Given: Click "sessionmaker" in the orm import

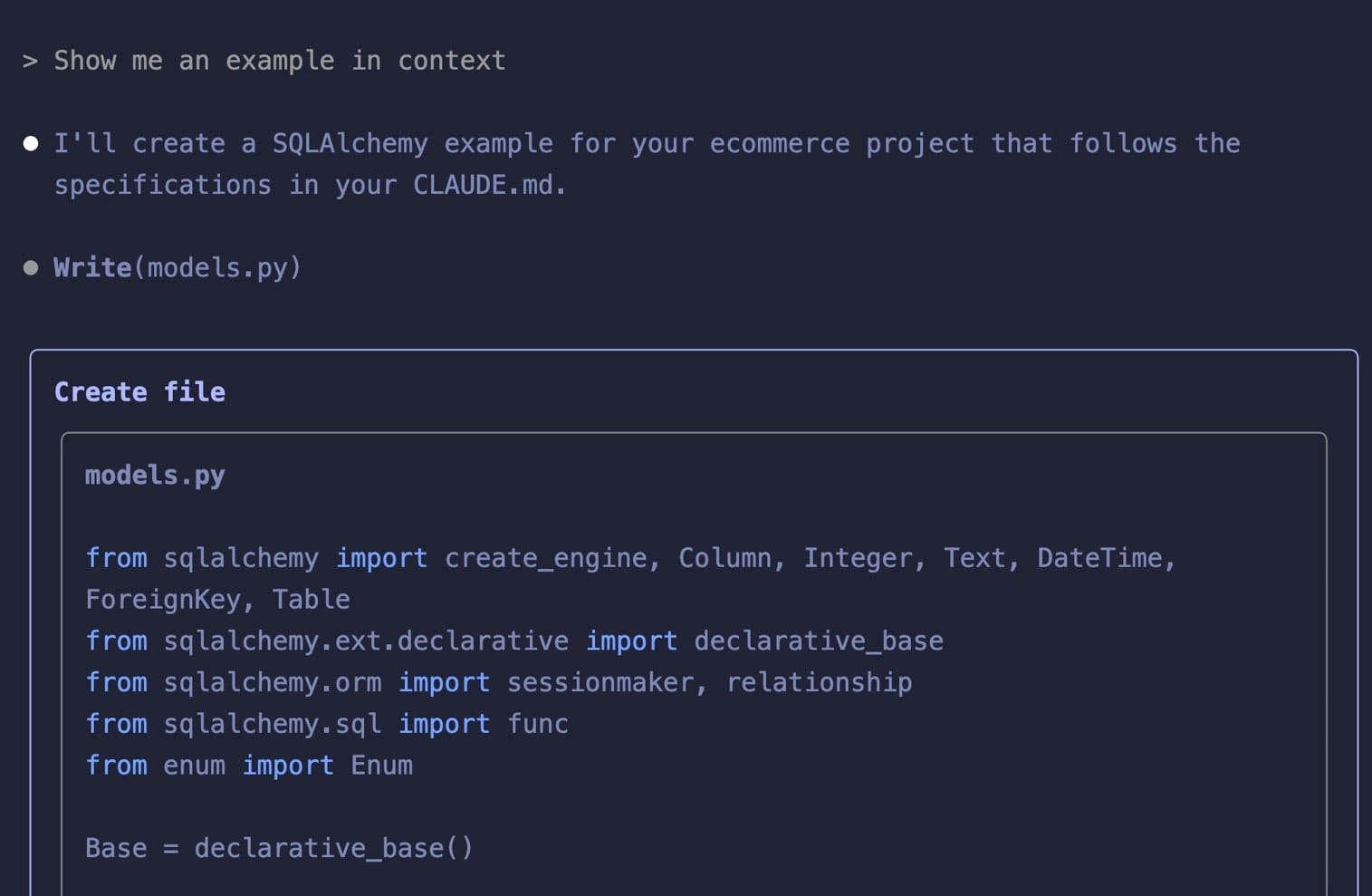Looking at the screenshot, I should click(600, 682).
